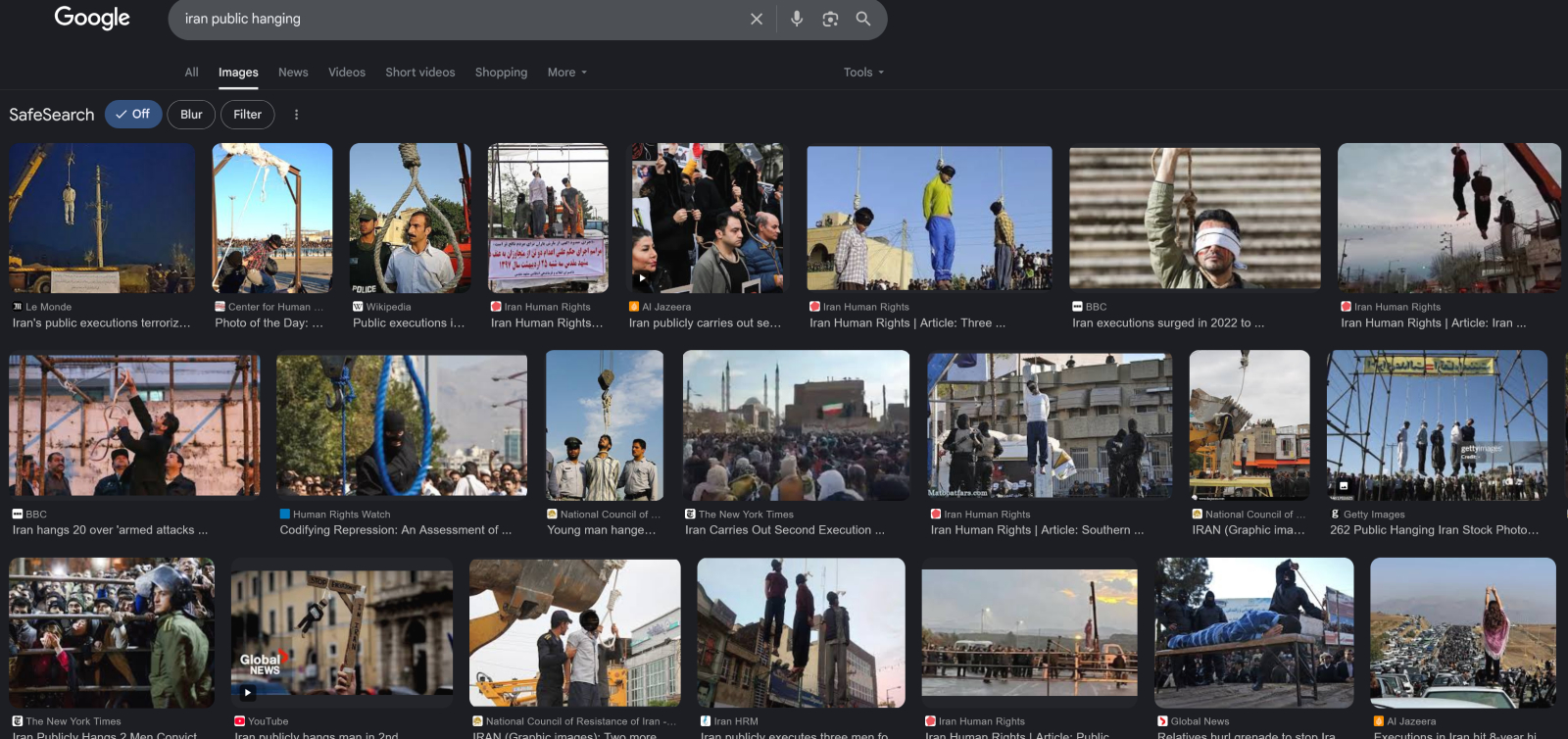Go to the Google homepage logo
This screenshot has height=739, width=1568.
(x=92, y=18)
